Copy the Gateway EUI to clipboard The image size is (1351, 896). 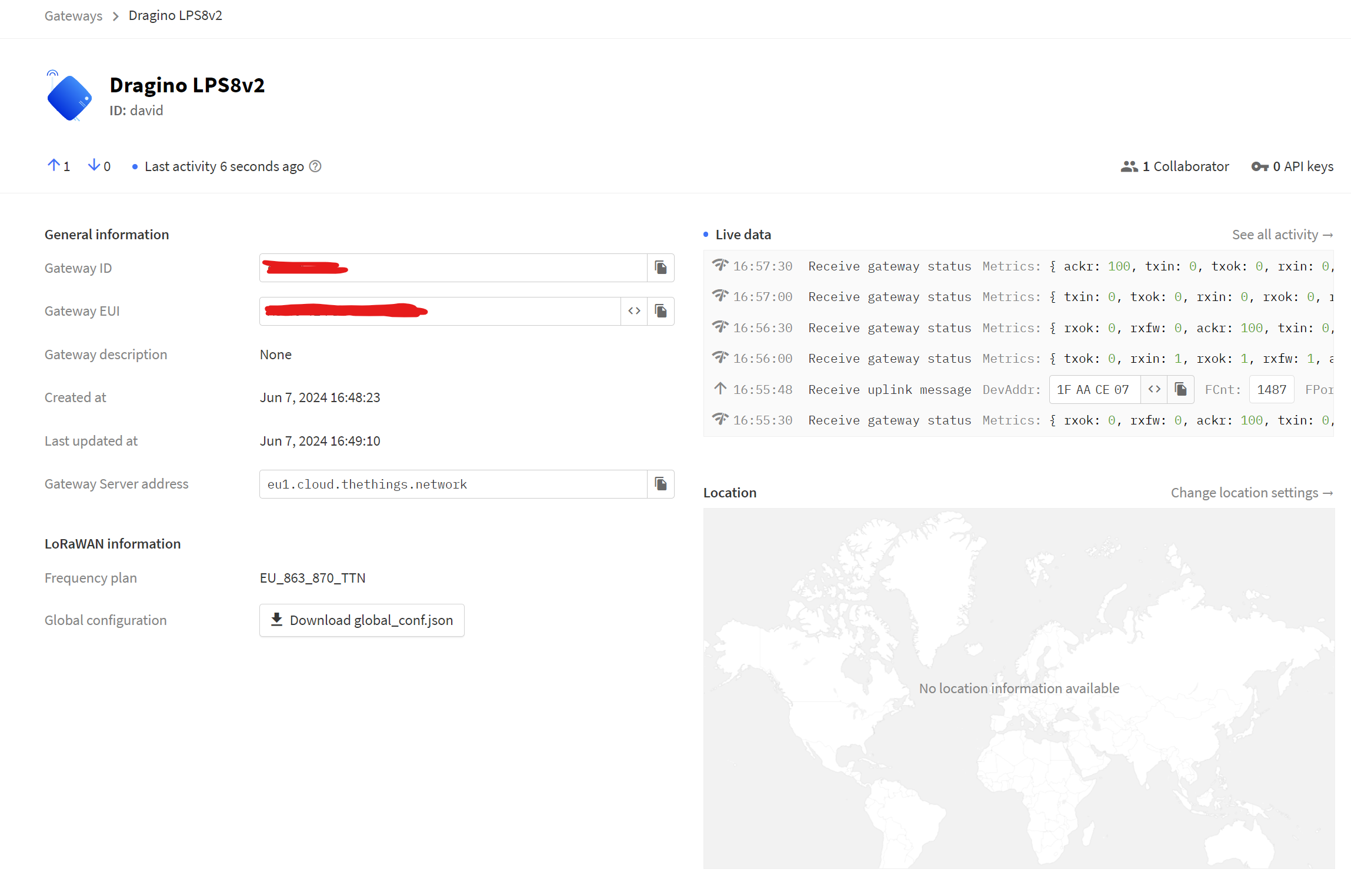point(661,311)
